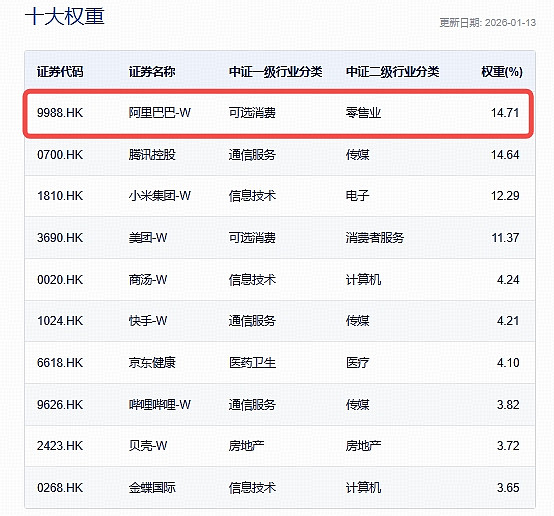Viewport: 554px width, 516px height.
Task: Click the 消费者服务 cell
Action: tap(375, 238)
